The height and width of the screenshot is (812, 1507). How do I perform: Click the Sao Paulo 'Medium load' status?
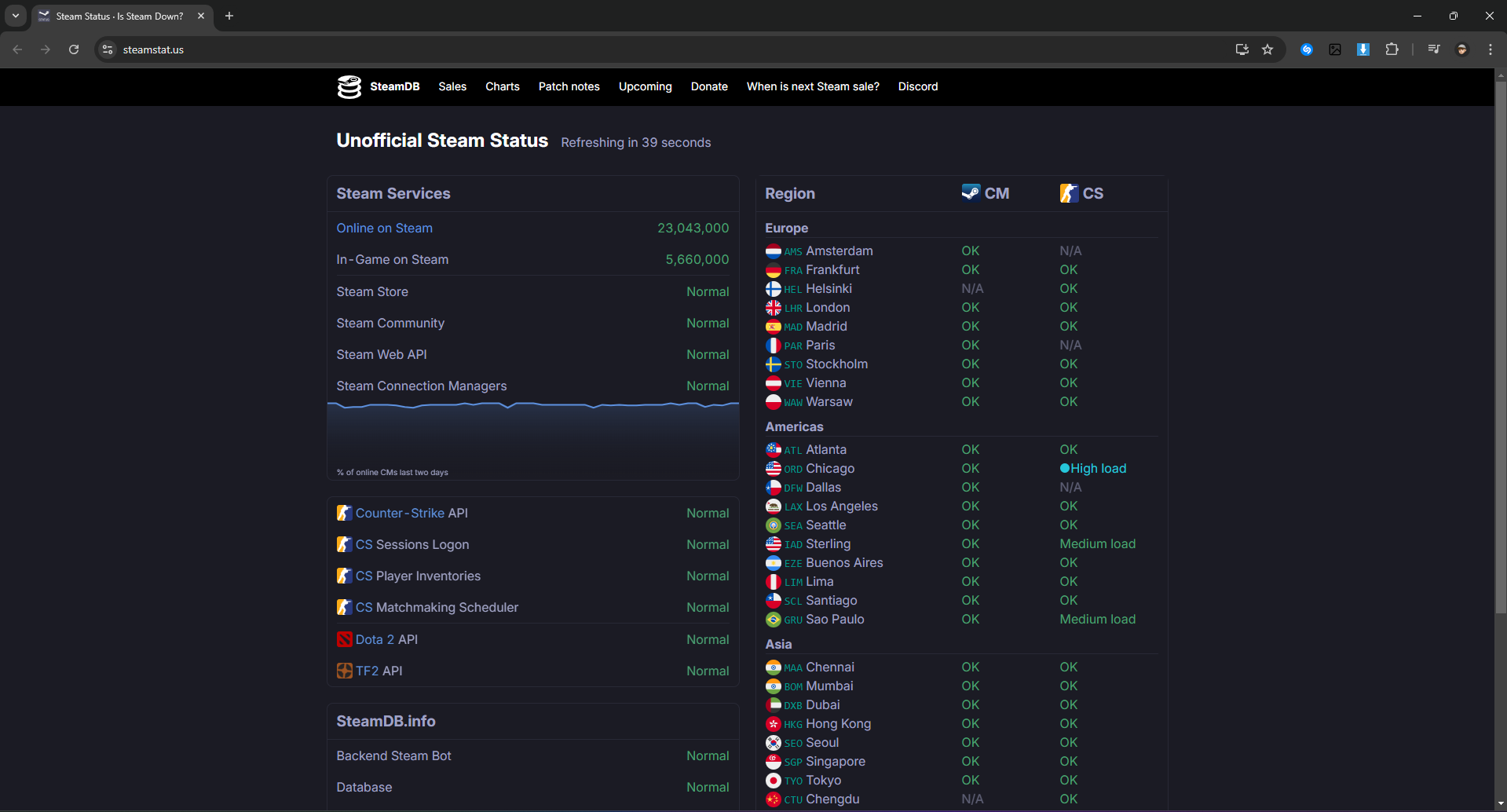1098,620
